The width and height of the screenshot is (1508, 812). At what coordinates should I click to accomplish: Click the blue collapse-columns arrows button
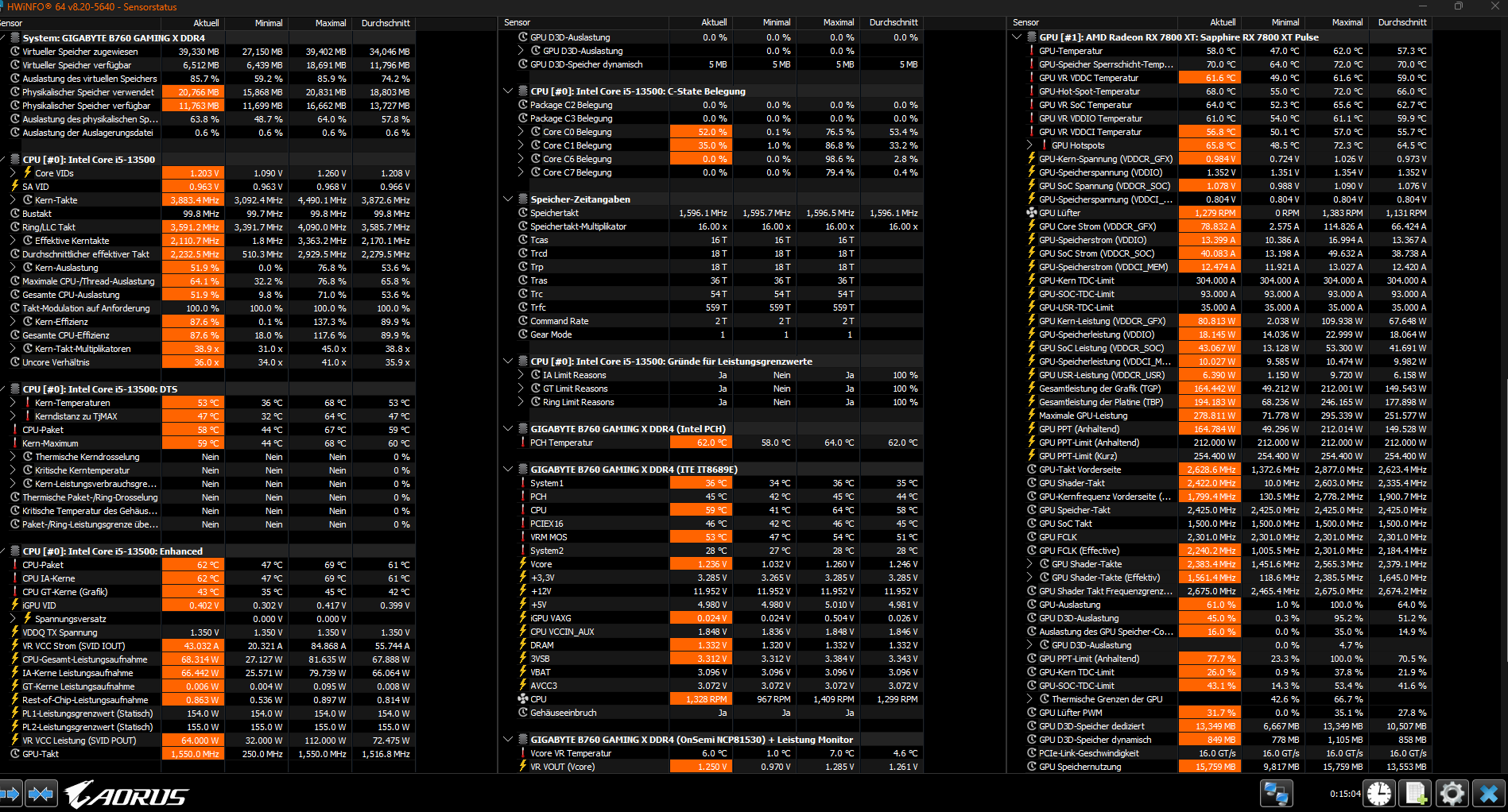41,793
